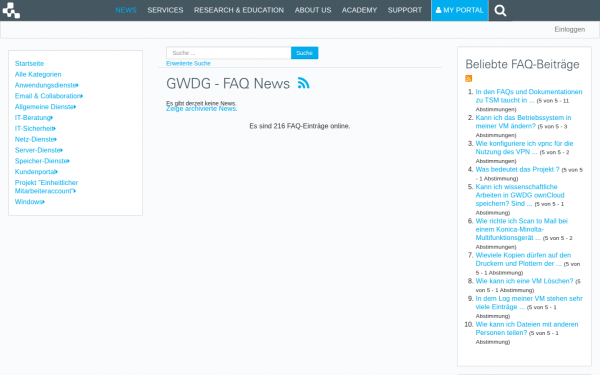Open the SUPPORT menu
Screen dimensions: 600x375
click(405, 10)
